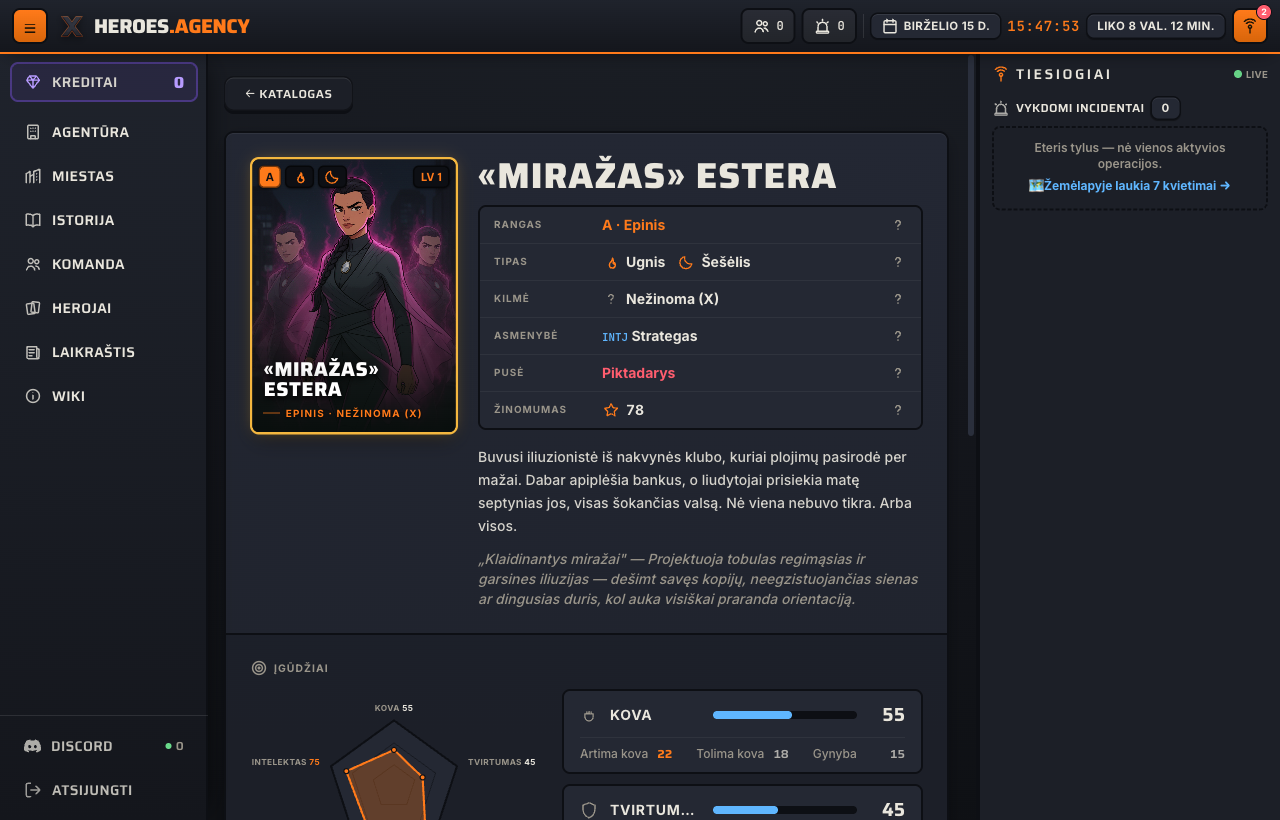The height and width of the screenshot is (820, 1280).
Task: Open the Discord link
Action: pyautogui.click(x=104, y=746)
